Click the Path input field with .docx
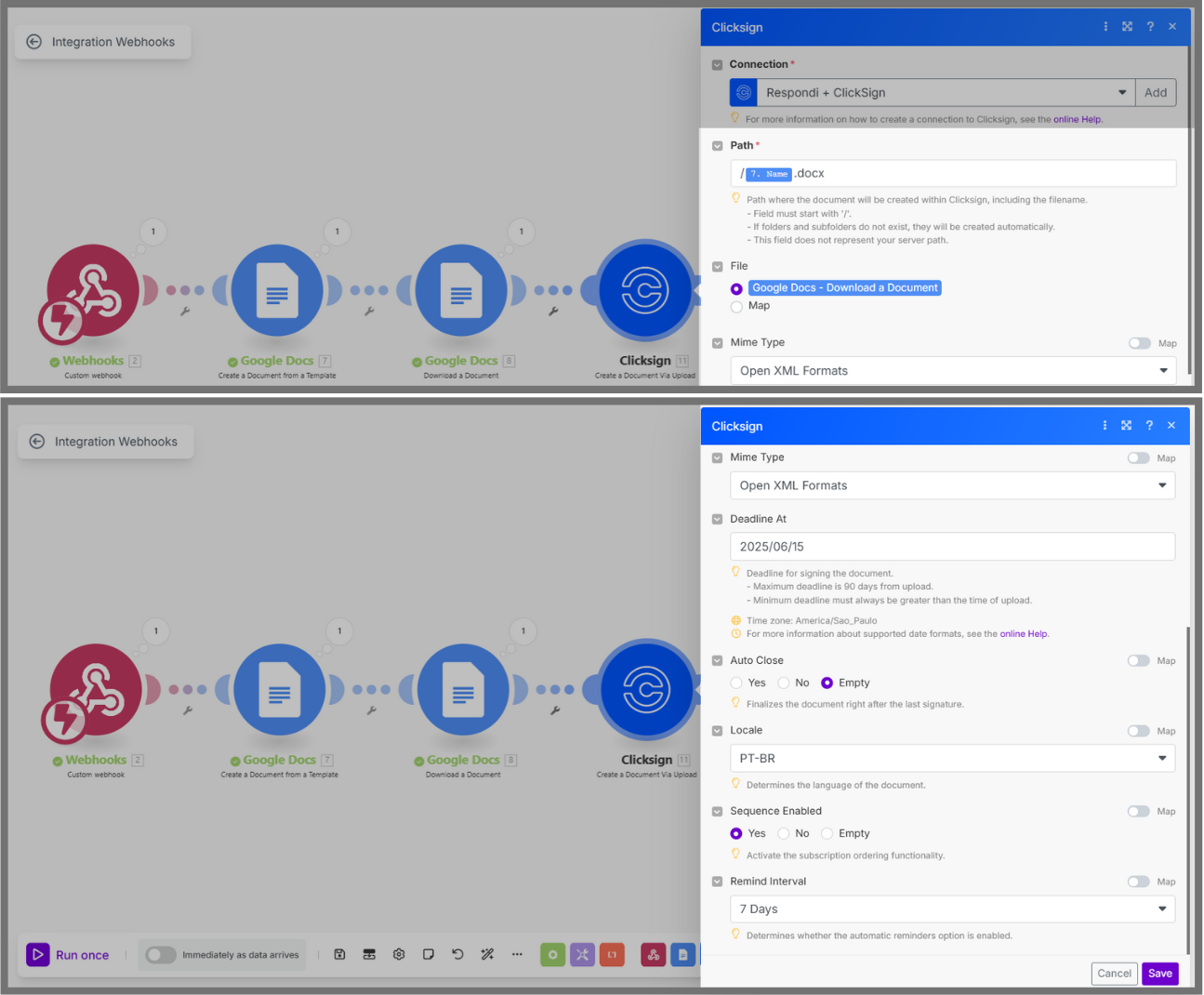This screenshot has height=995, width=1204. pyautogui.click(x=953, y=173)
